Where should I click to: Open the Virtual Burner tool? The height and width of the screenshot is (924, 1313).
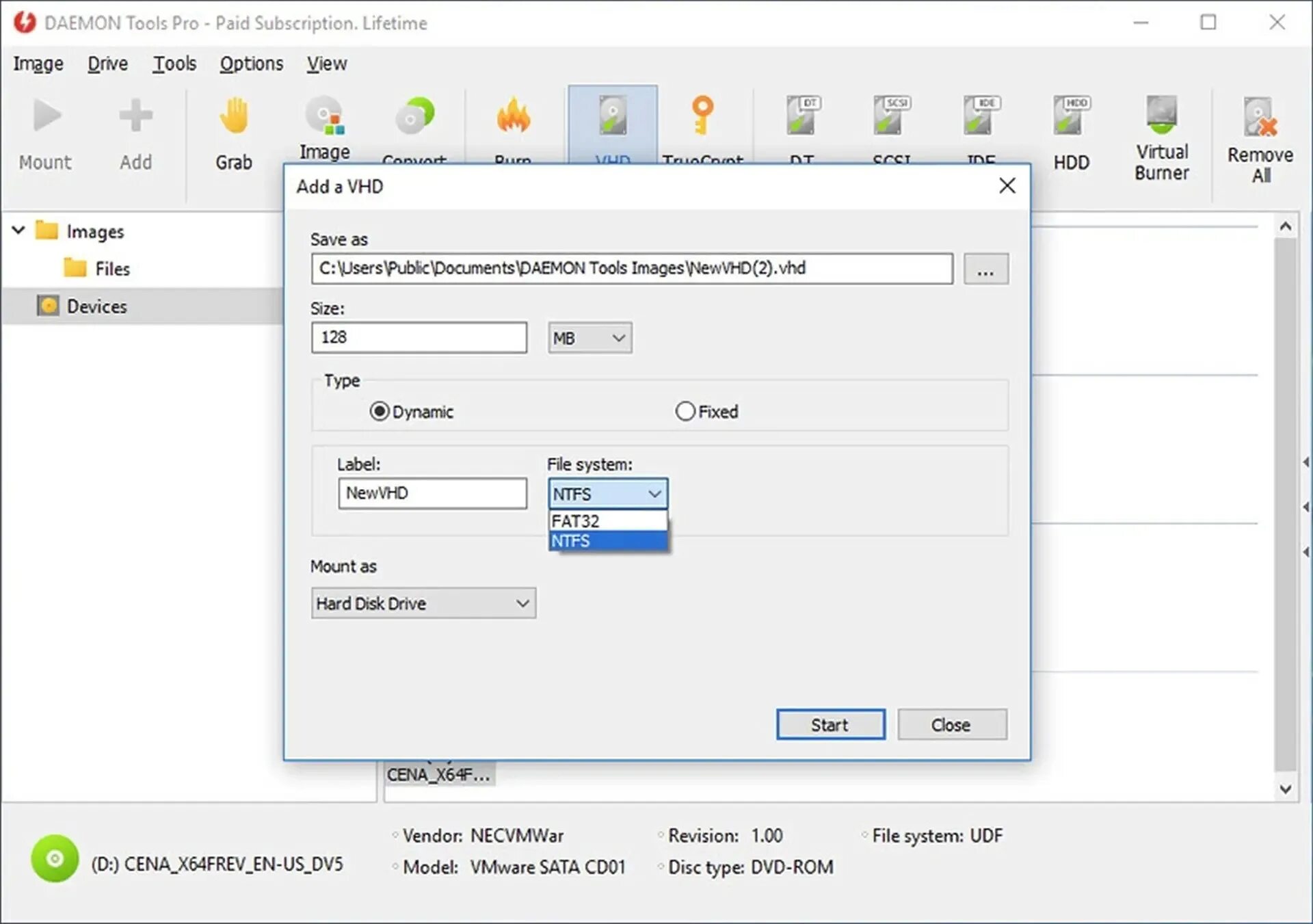coord(1161,114)
